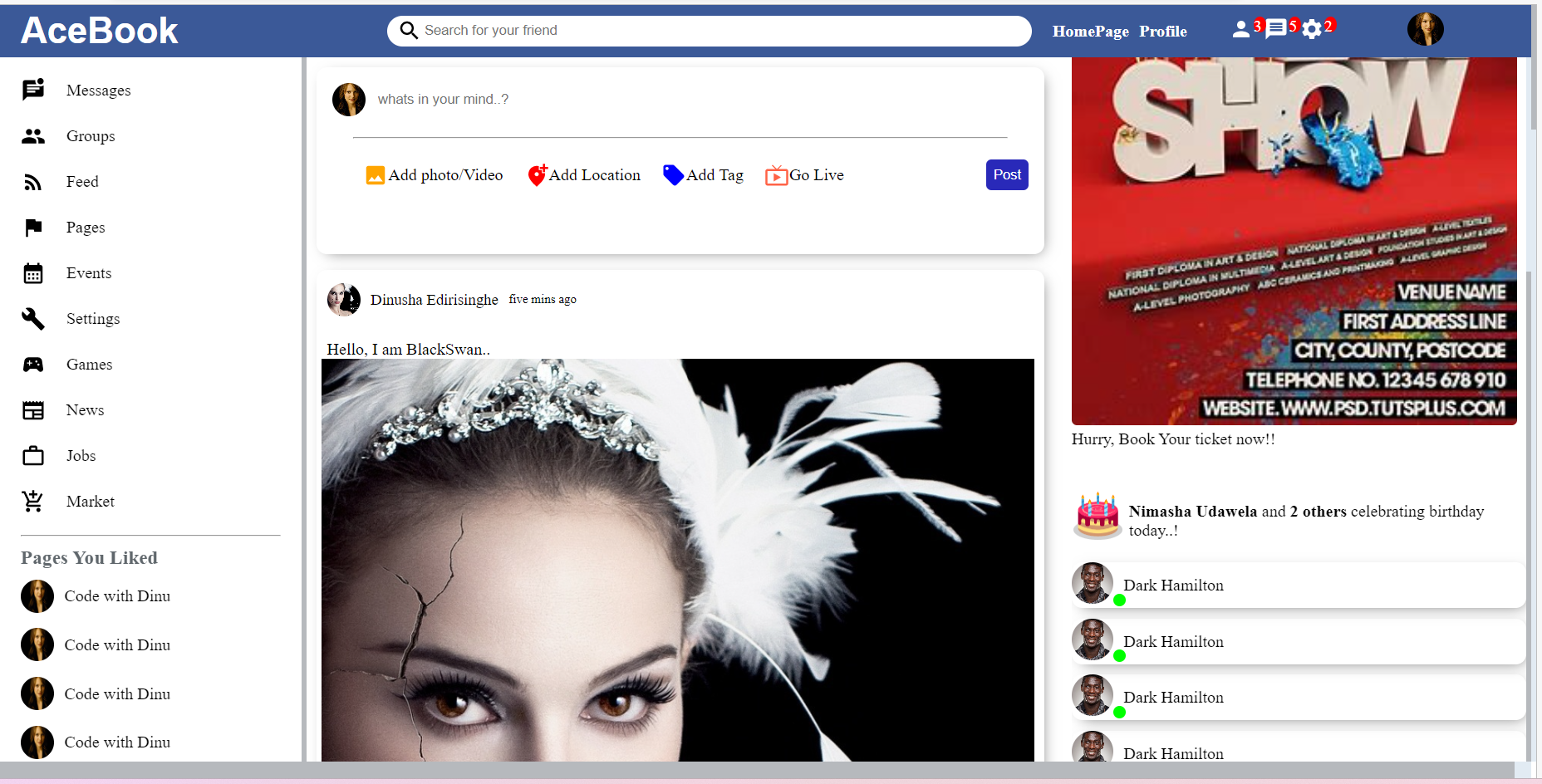Open chat notifications showing 5

click(x=1274, y=29)
